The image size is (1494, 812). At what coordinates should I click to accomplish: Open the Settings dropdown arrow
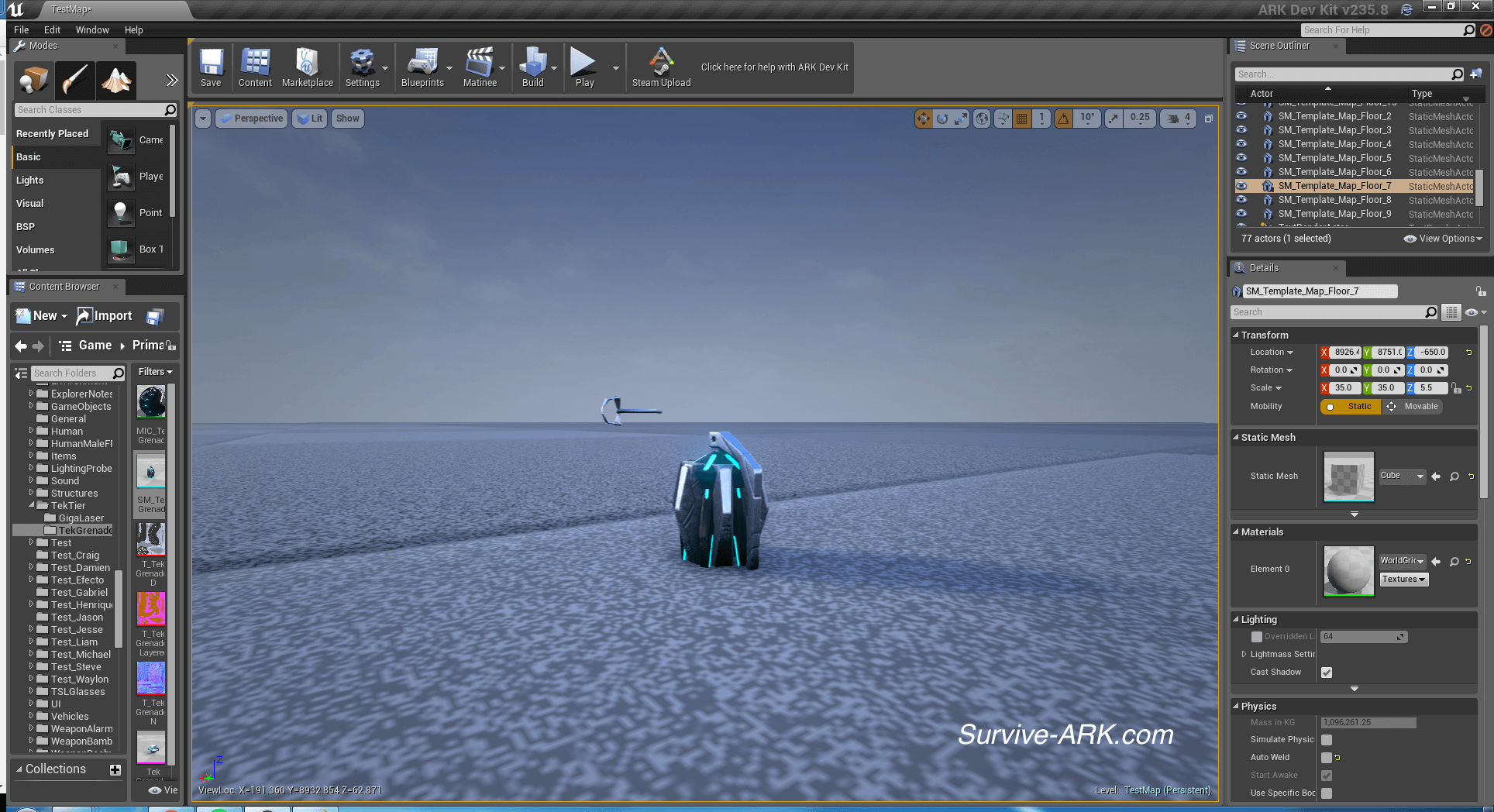pyautogui.click(x=385, y=68)
